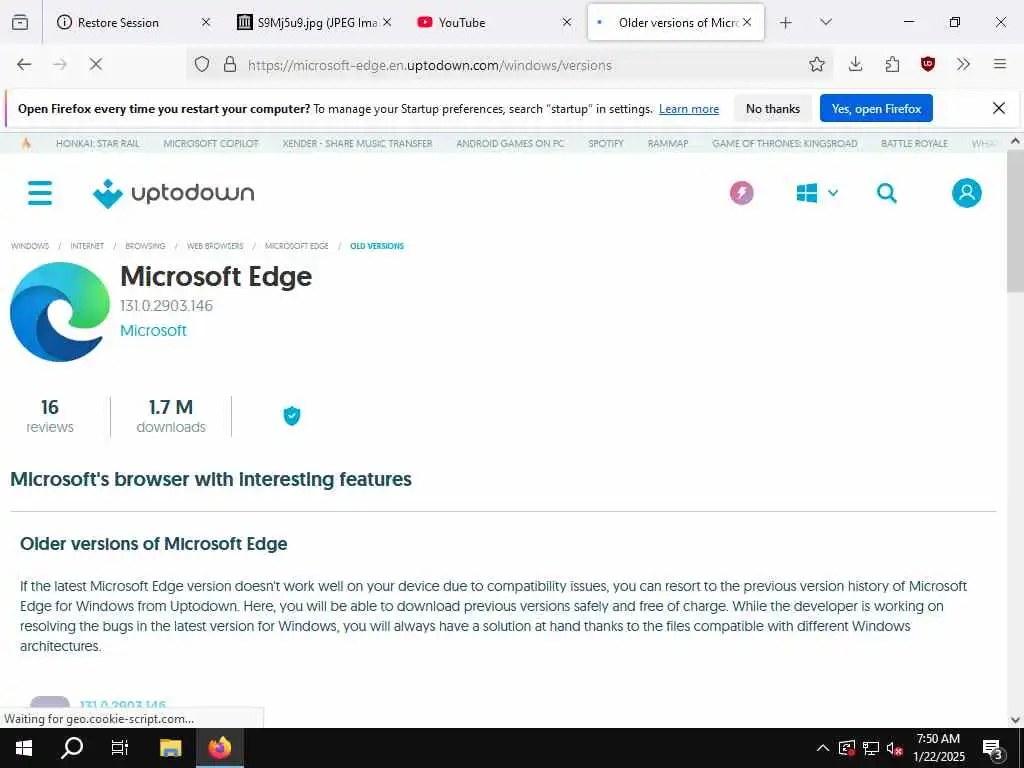Viewport: 1024px width, 768px height.
Task: Click Yes, open Firefox button
Action: pos(876,108)
